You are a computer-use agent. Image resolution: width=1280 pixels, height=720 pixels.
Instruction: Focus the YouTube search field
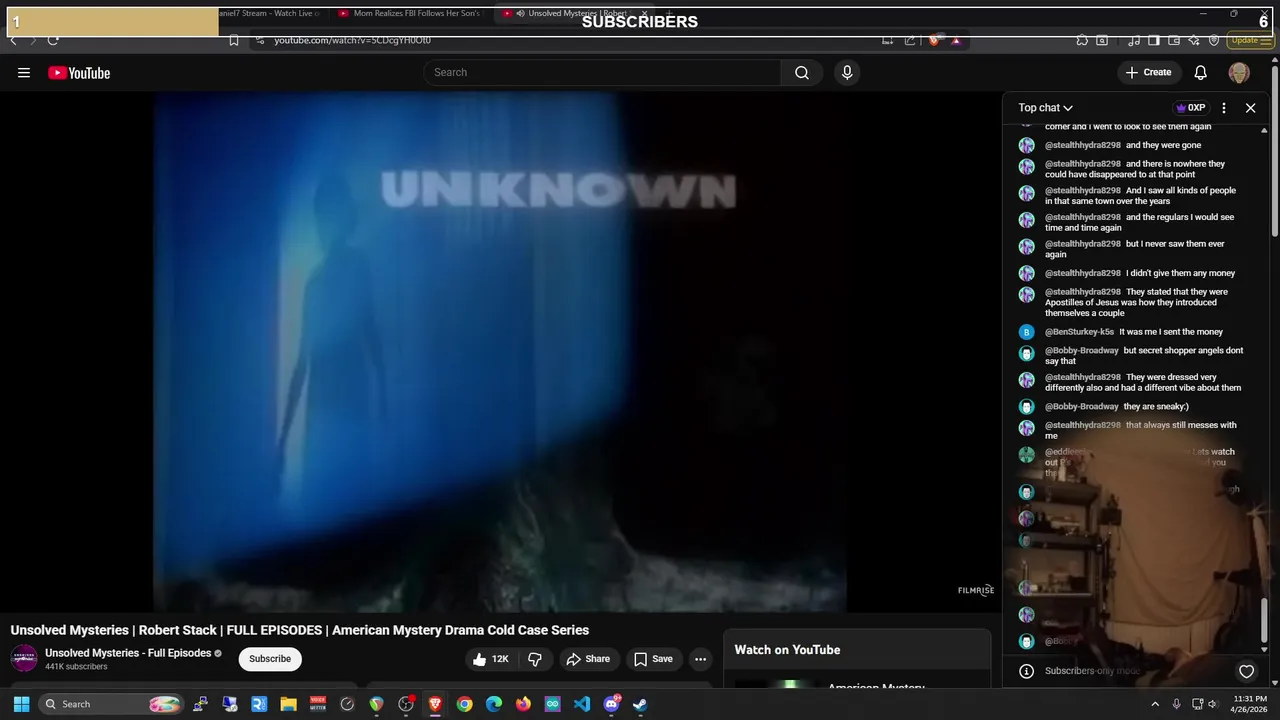pyautogui.click(x=602, y=73)
